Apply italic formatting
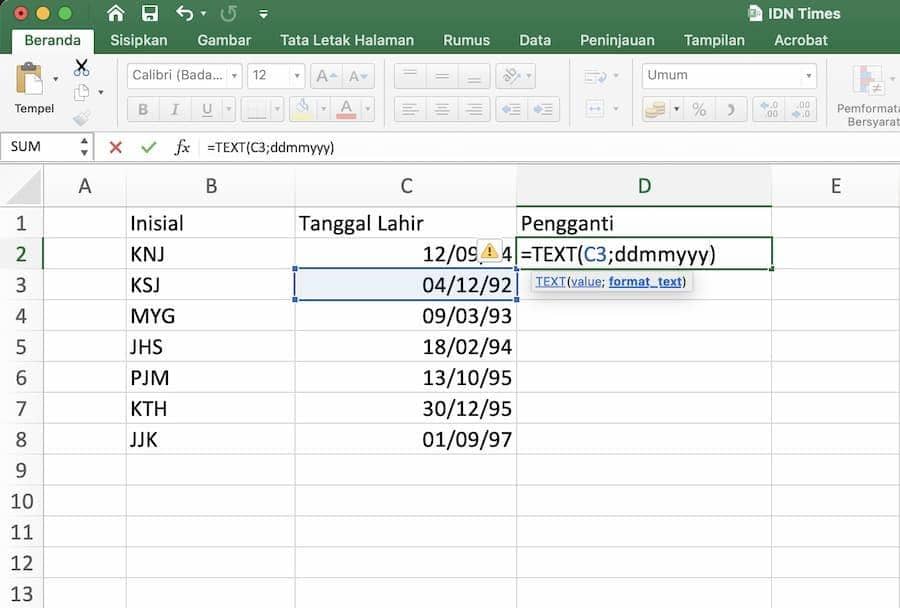Screen dimensions: 900x608 tap(174, 110)
